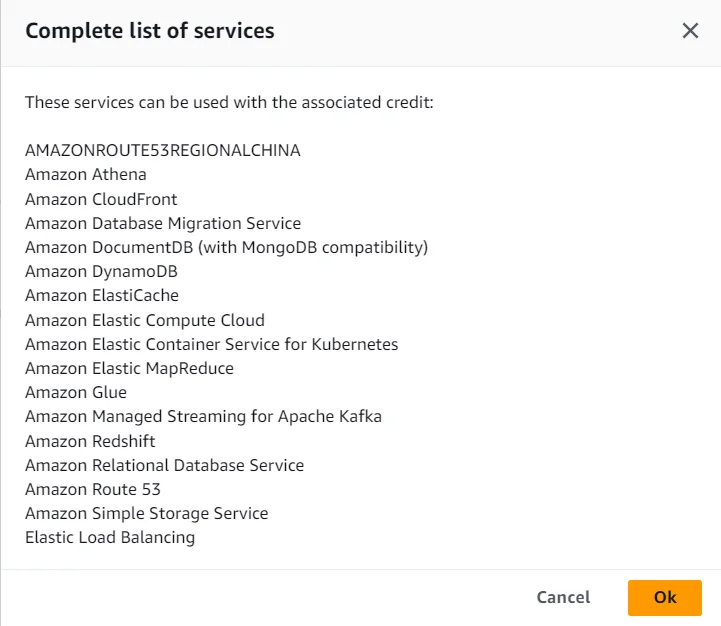Select the Amazon Route 53 entry
This screenshot has height=626, width=721.
point(92,489)
